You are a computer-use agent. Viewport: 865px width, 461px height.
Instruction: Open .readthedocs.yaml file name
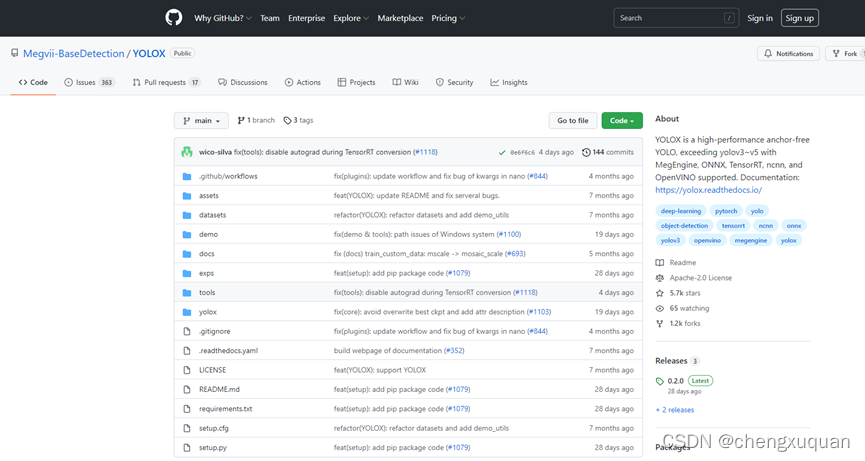pos(228,351)
